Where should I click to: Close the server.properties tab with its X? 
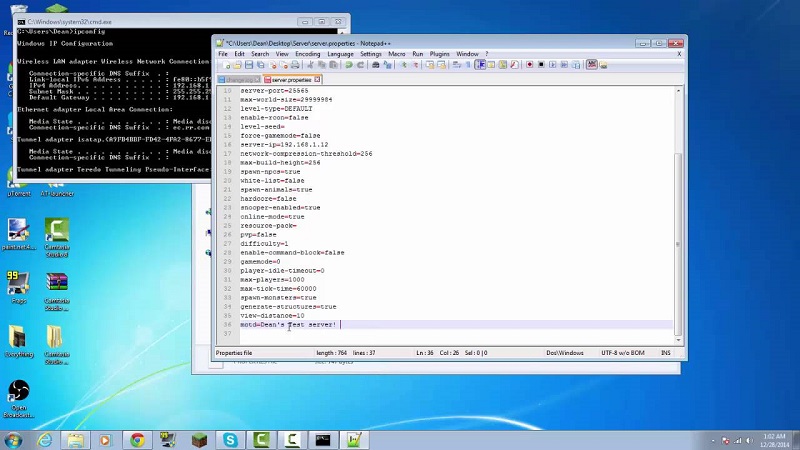(x=318, y=79)
